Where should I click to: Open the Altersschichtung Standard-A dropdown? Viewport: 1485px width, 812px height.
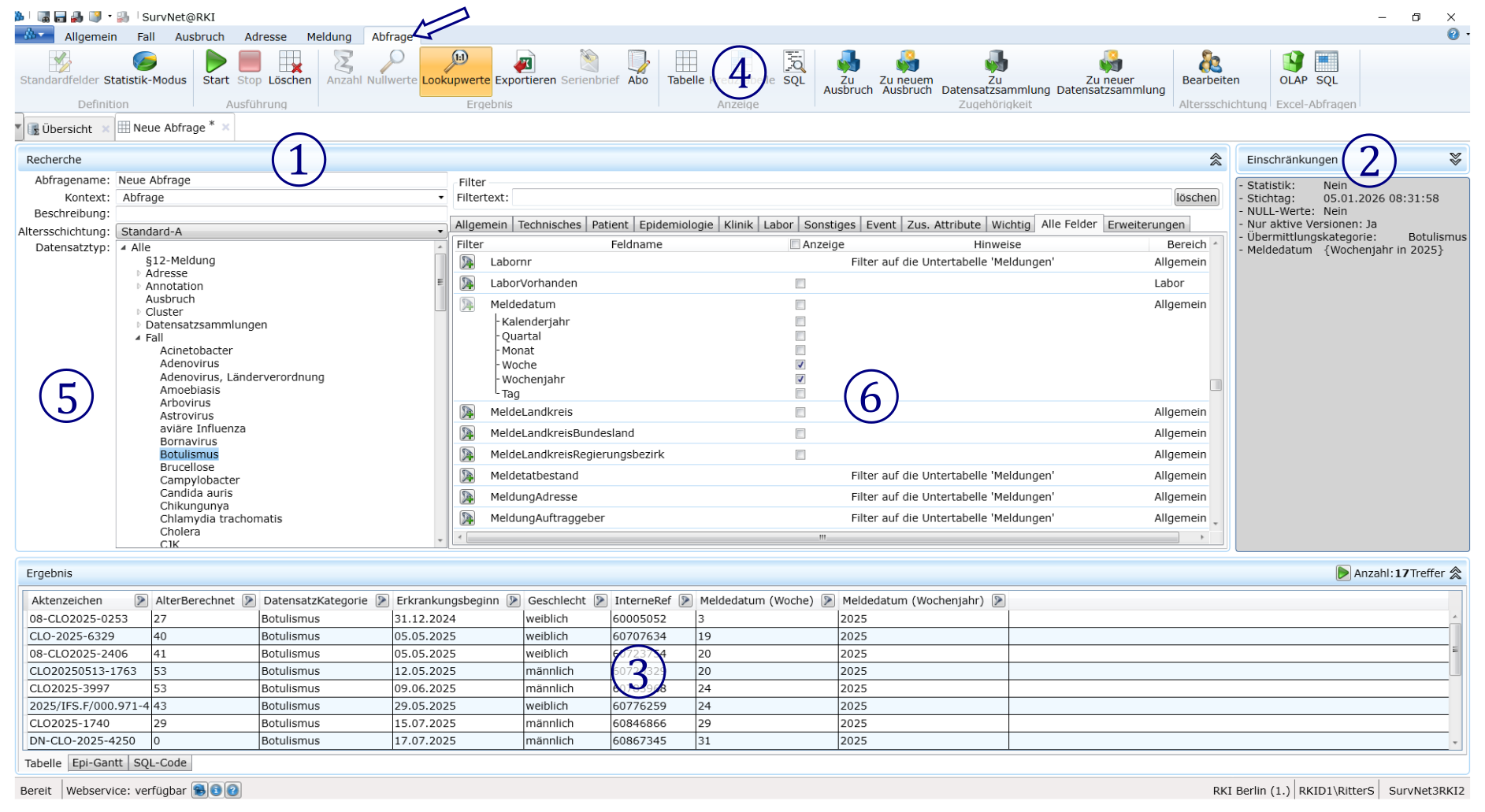click(440, 232)
